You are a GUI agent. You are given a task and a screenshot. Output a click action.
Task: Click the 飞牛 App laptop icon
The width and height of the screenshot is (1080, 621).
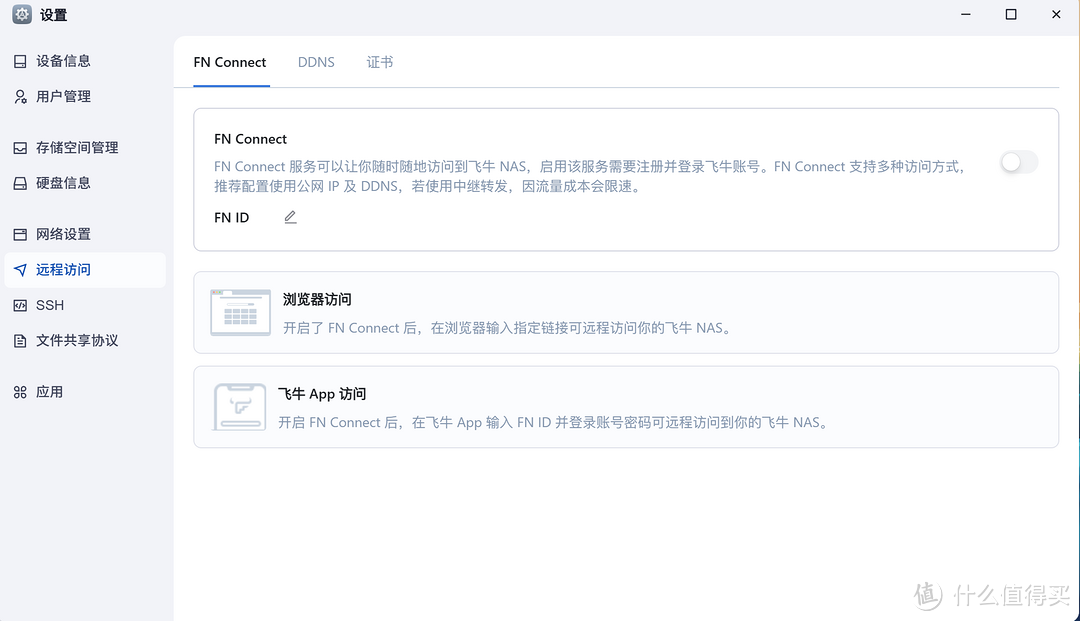[240, 406]
